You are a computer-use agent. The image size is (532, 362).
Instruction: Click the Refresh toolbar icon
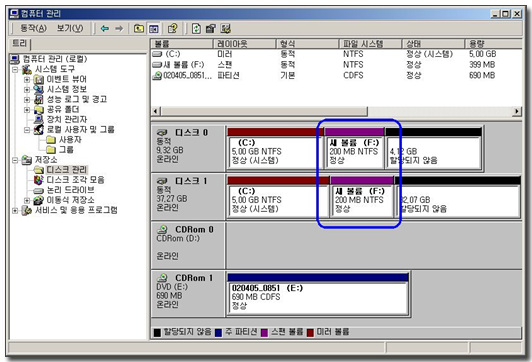(196, 28)
